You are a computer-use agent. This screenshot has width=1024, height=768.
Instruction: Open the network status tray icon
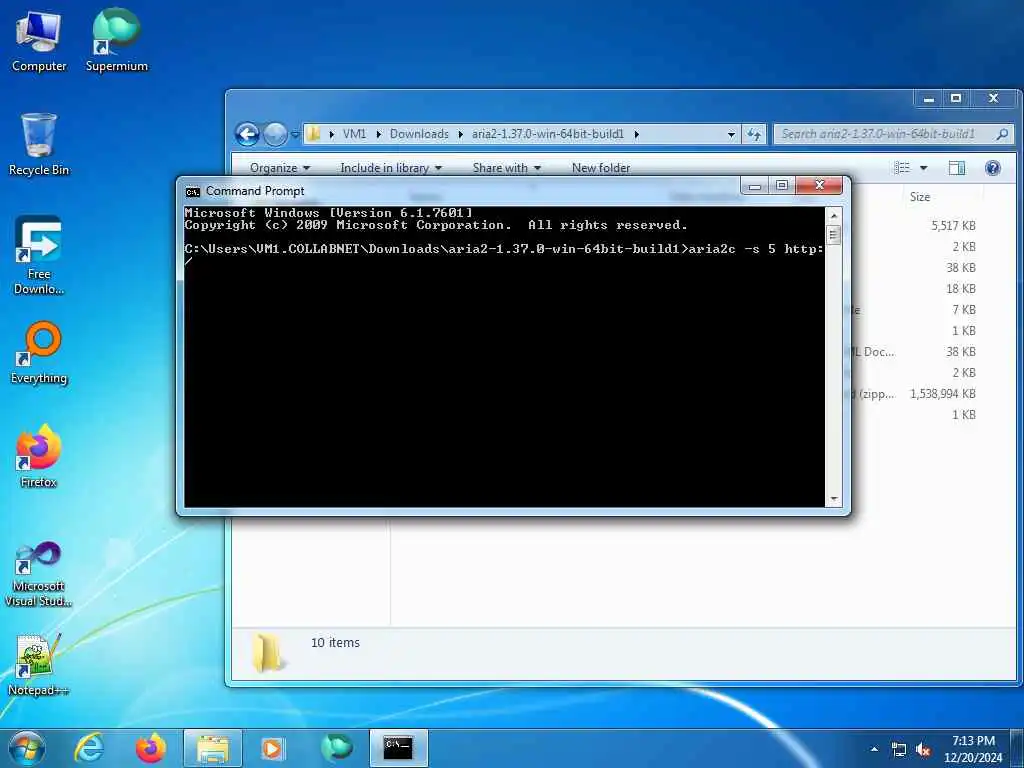pyautogui.click(x=899, y=750)
